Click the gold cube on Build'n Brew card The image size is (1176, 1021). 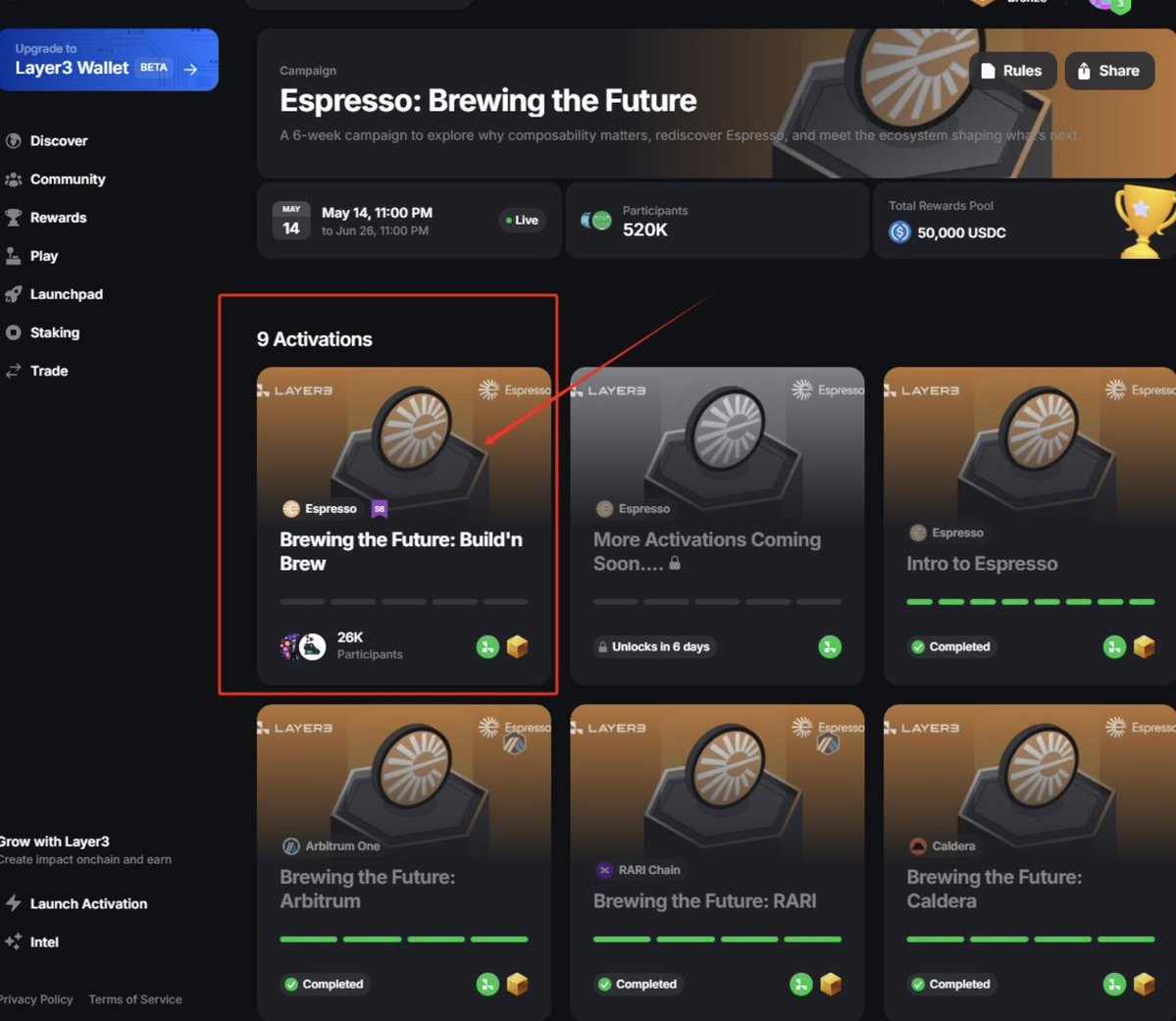coord(517,646)
